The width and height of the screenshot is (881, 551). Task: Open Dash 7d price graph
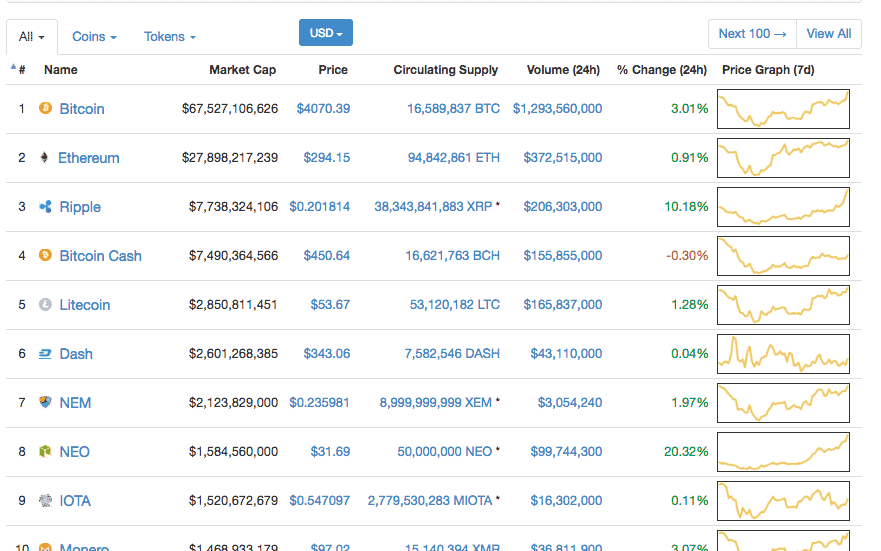pyautogui.click(x=783, y=354)
